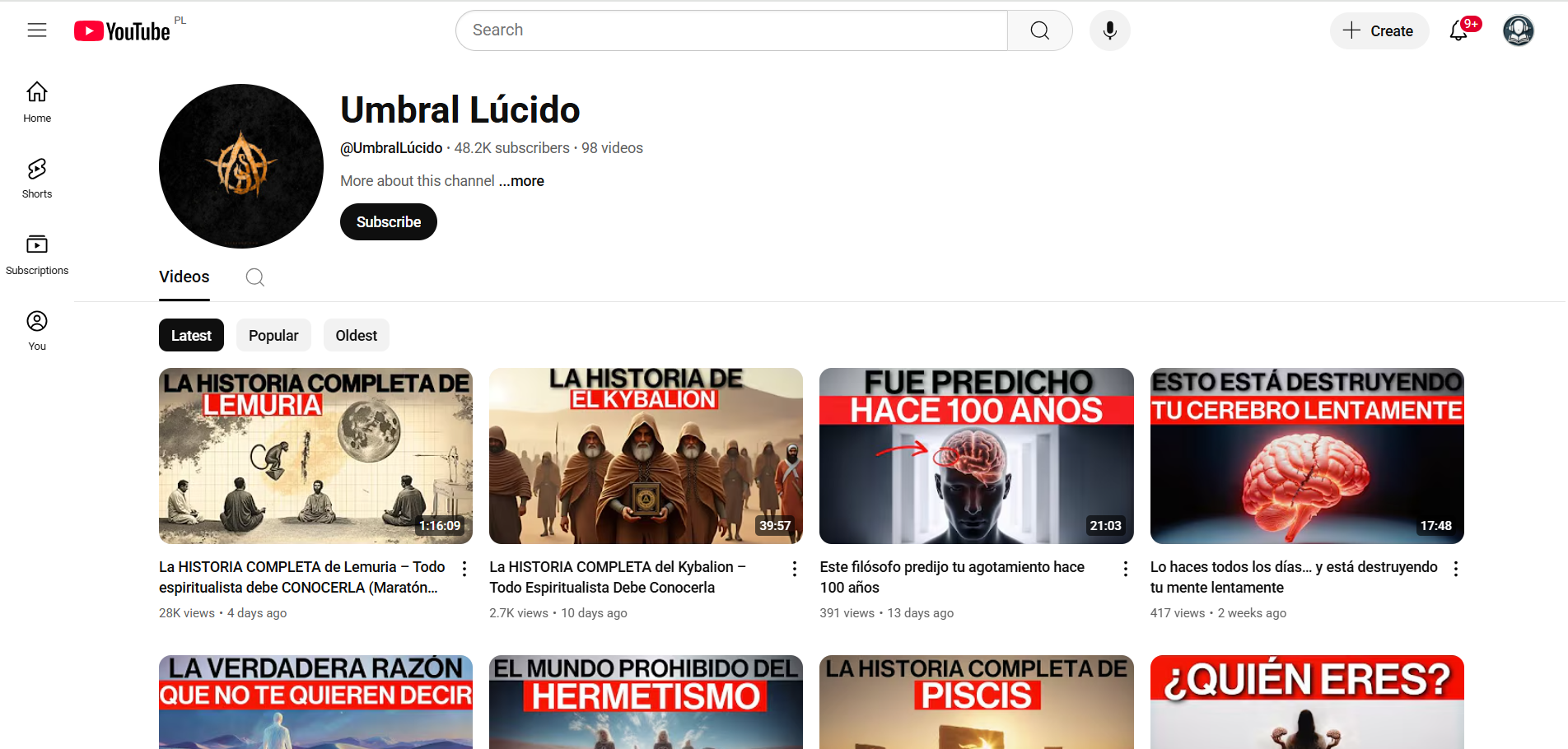
Task: Open Subscriptions in the sidebar
Action: coord(37,254)
